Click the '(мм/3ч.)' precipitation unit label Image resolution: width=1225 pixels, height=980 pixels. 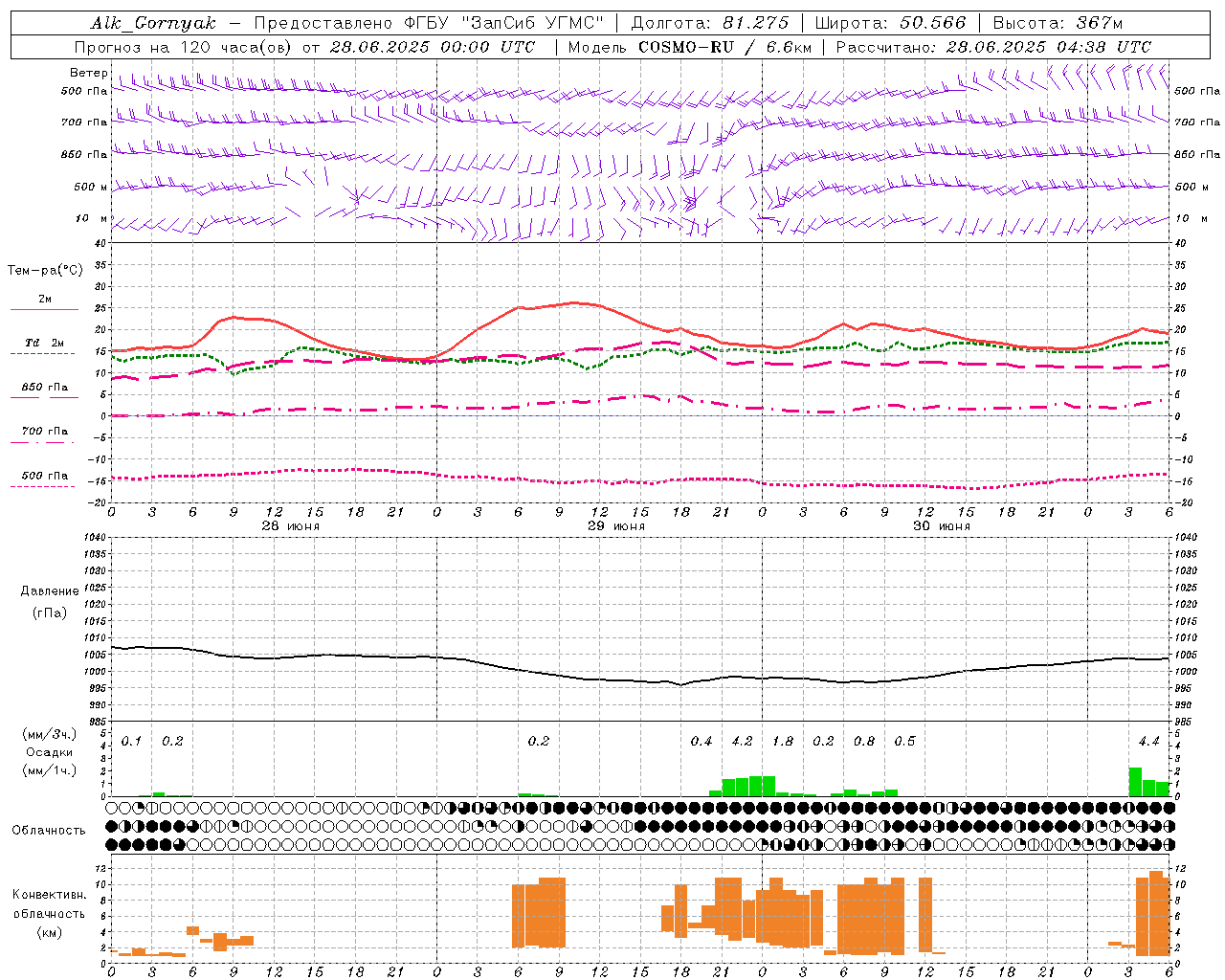pos(50,734)
